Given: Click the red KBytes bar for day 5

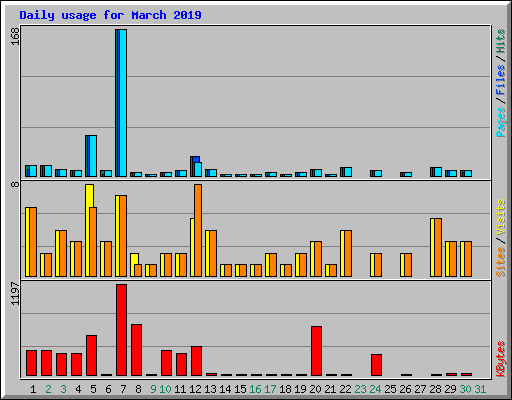Looking at the screenshot, I should [x=91, y=356].
